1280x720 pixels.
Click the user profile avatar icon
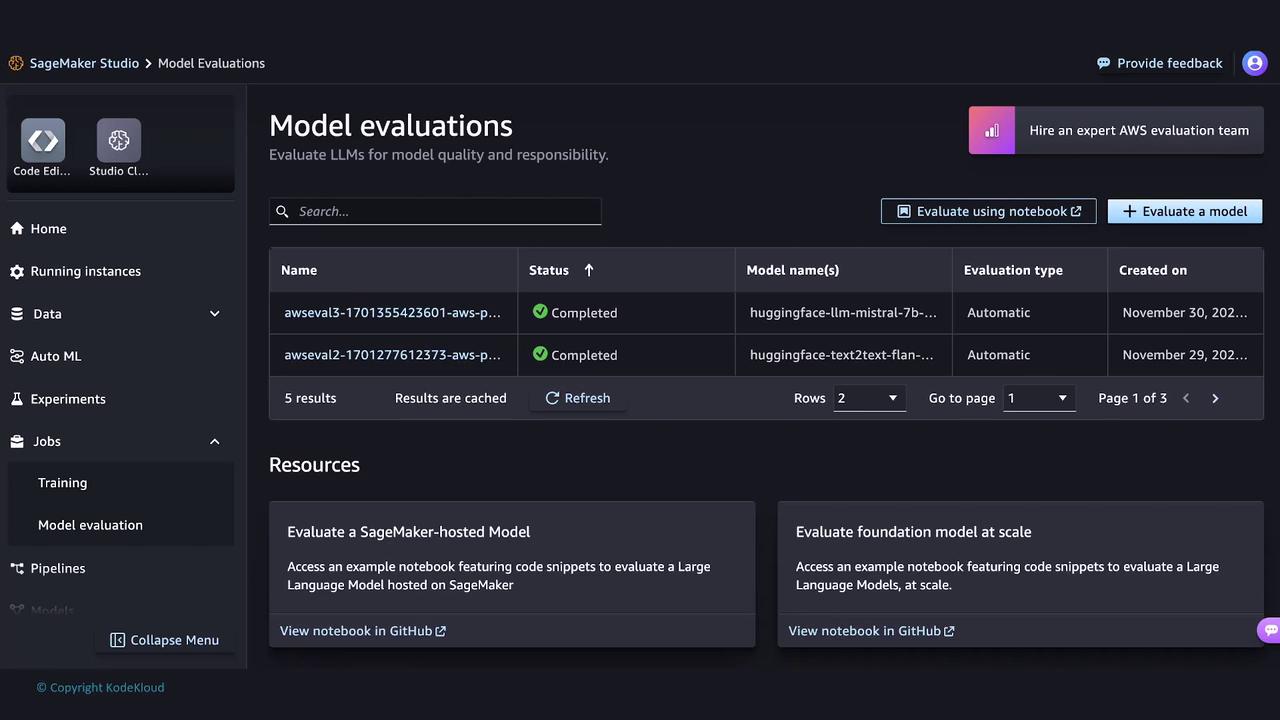point(1254,63)
